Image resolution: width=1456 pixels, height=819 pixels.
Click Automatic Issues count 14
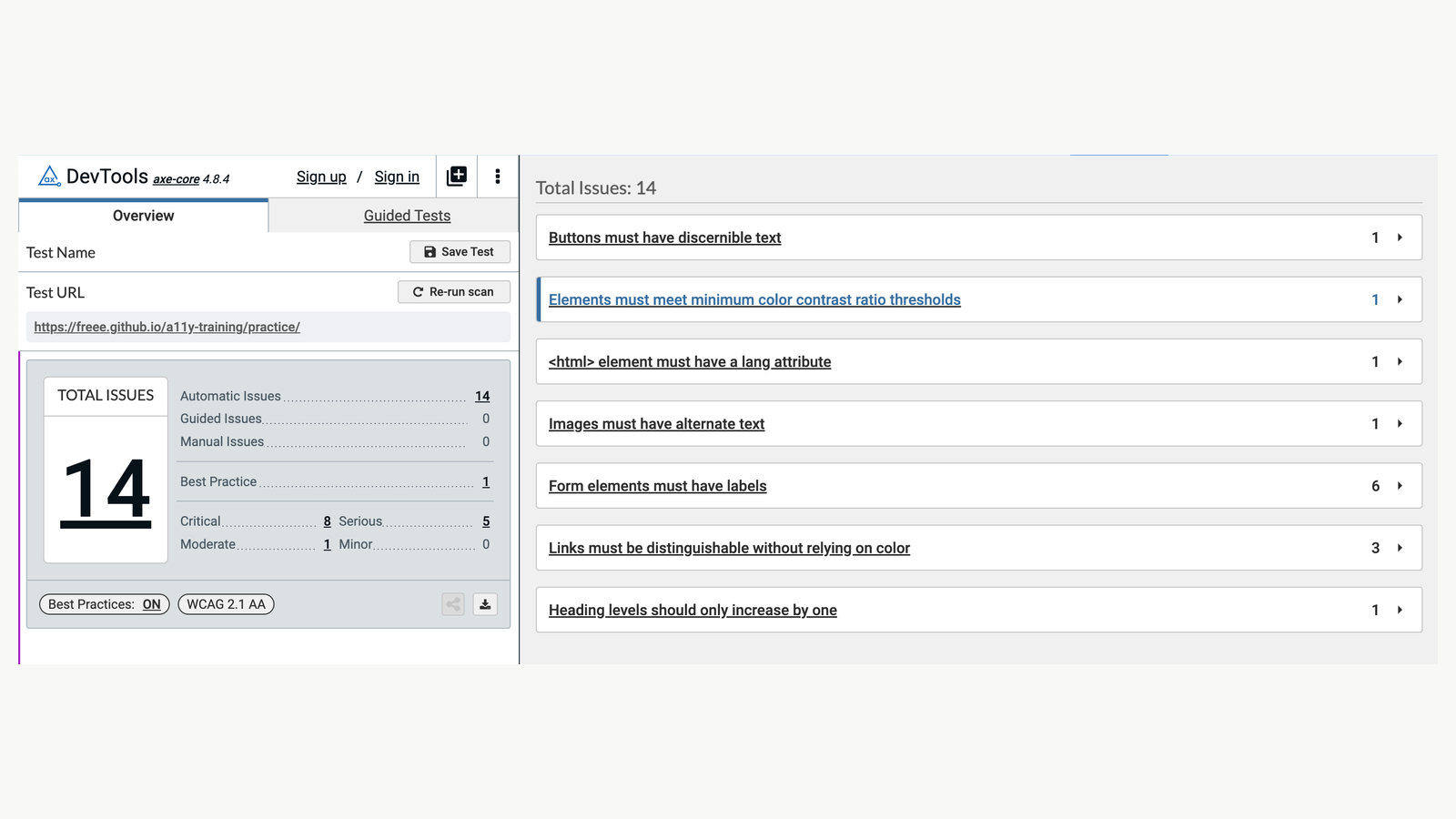[x=482, y=396]
